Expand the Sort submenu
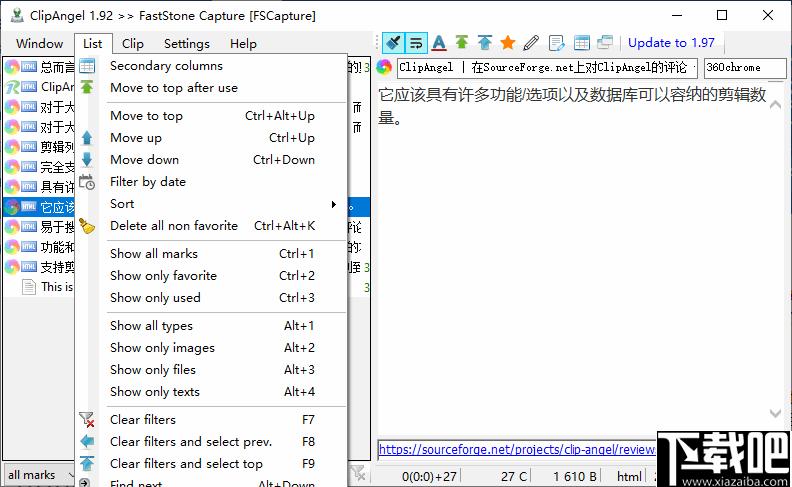The height and width of the screenshot is (487, 792). 211,204
